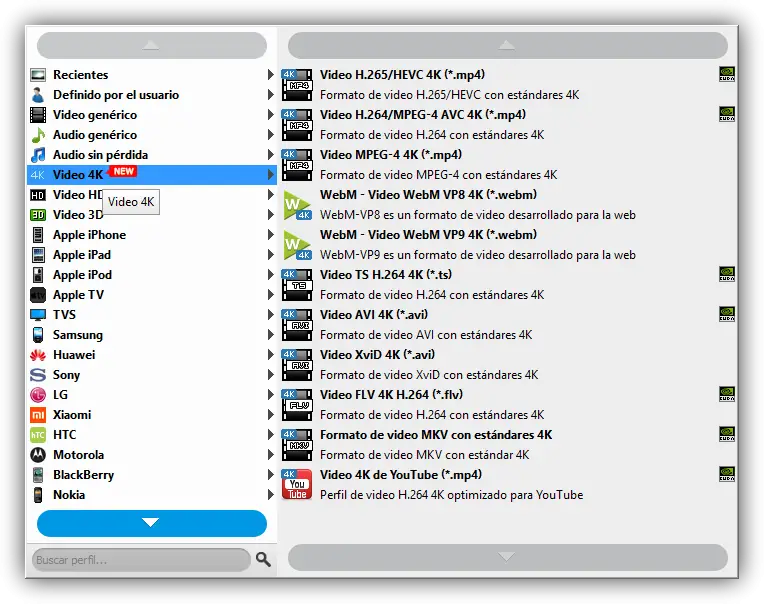The image size is (764, 604).
Task: Click the Video 3D icon
Action: 38,215
